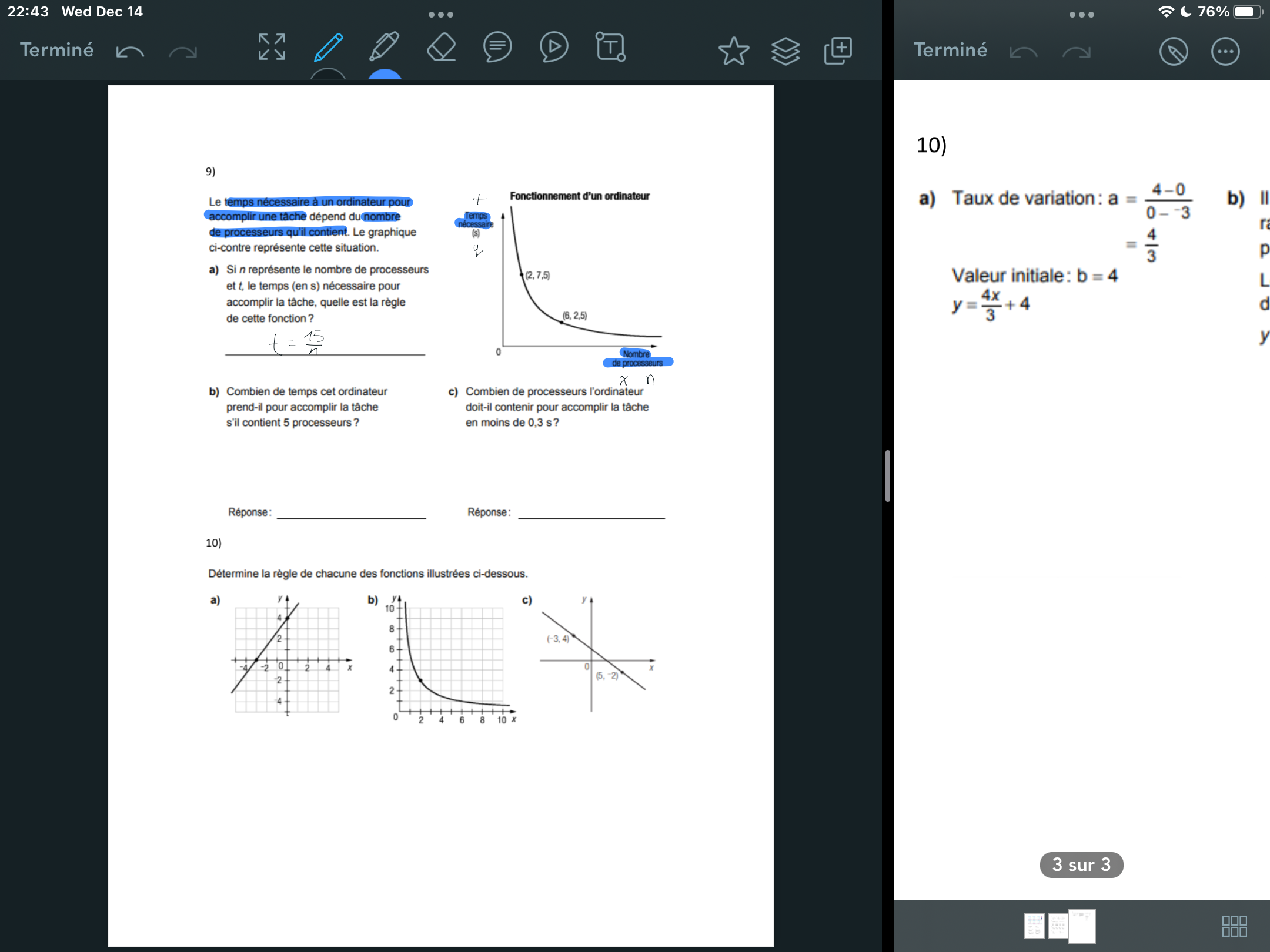Show page grid overview
1270x952 pixels.
[1234, 926]
